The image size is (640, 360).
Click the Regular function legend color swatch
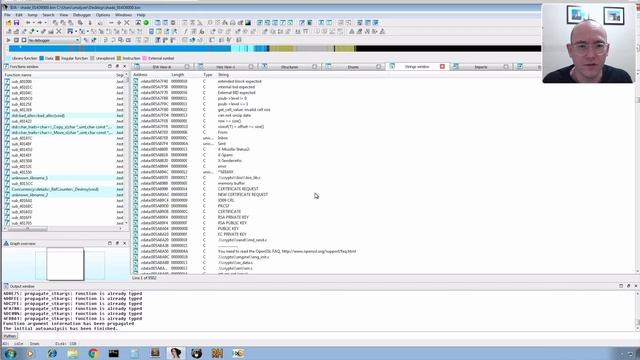pyautogui.click(x=58, y=58)
